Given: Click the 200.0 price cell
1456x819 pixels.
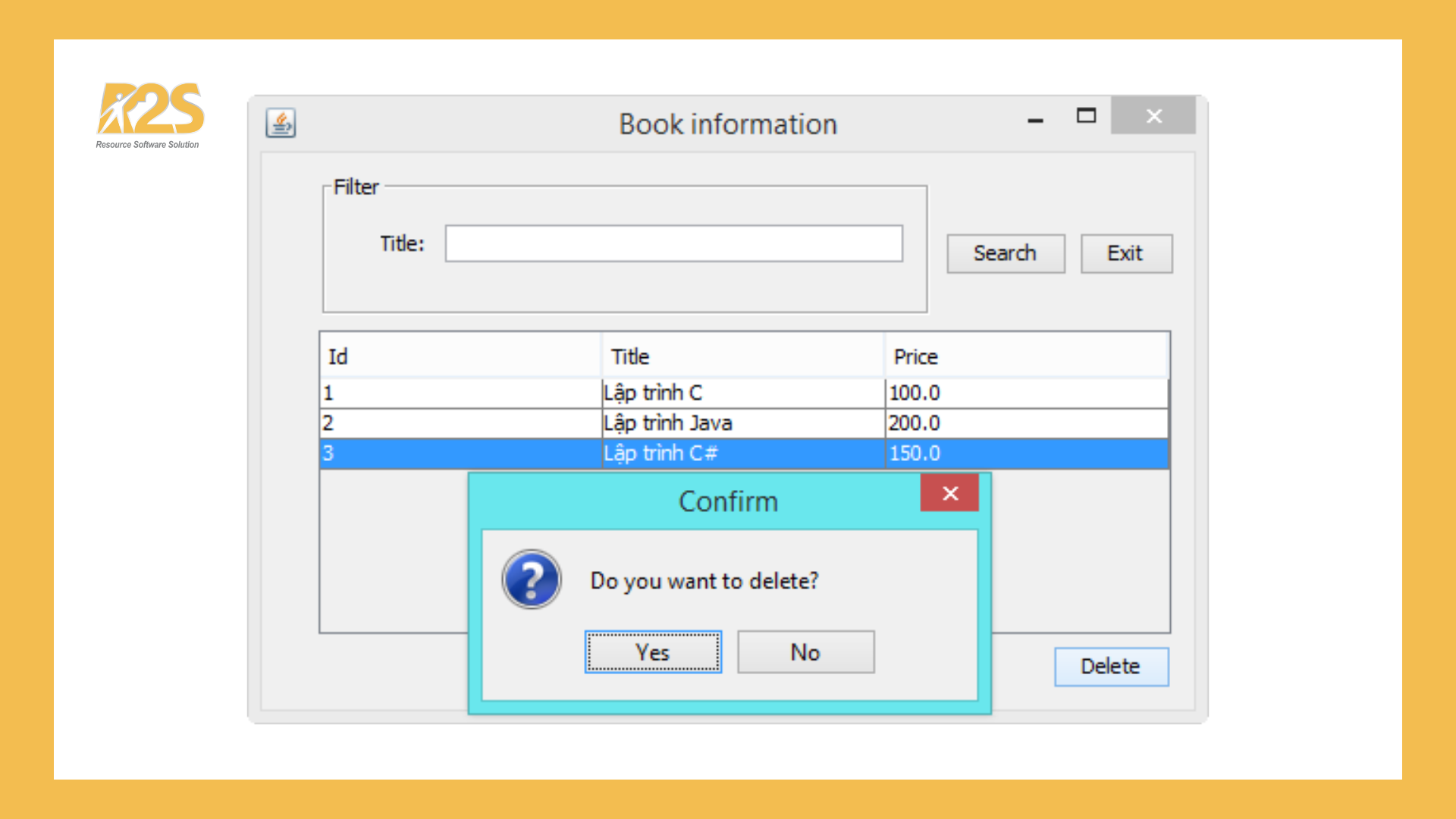Looking at the screenshot, I should click(915, 423).
